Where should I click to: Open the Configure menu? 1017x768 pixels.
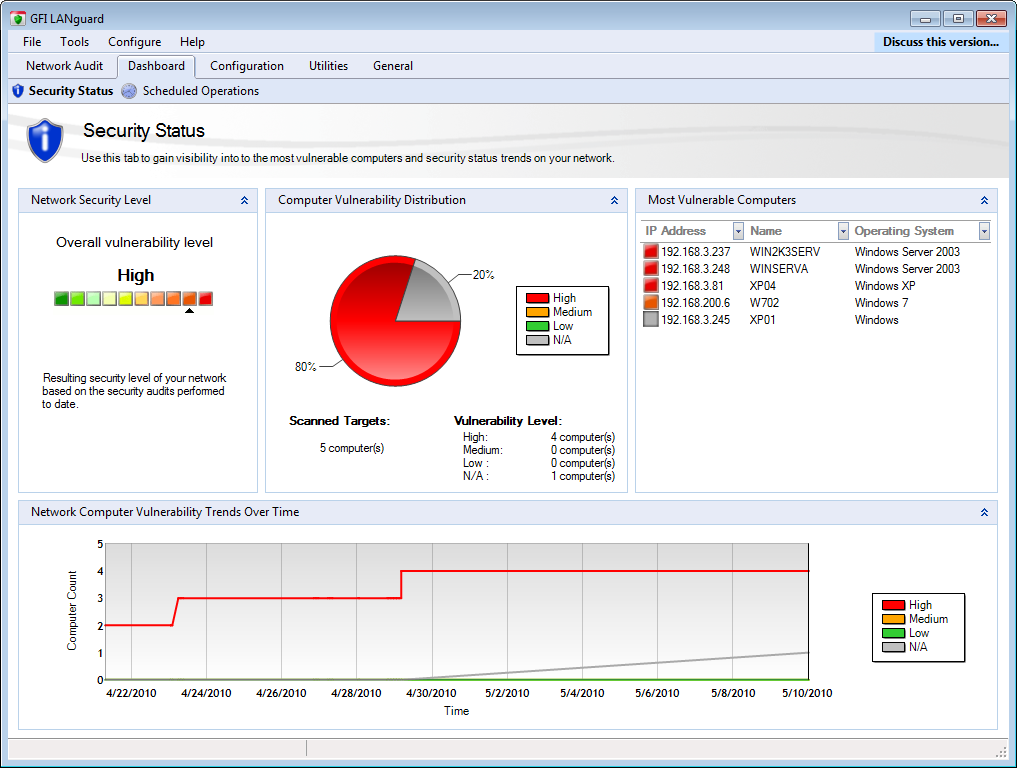(134, 42)
